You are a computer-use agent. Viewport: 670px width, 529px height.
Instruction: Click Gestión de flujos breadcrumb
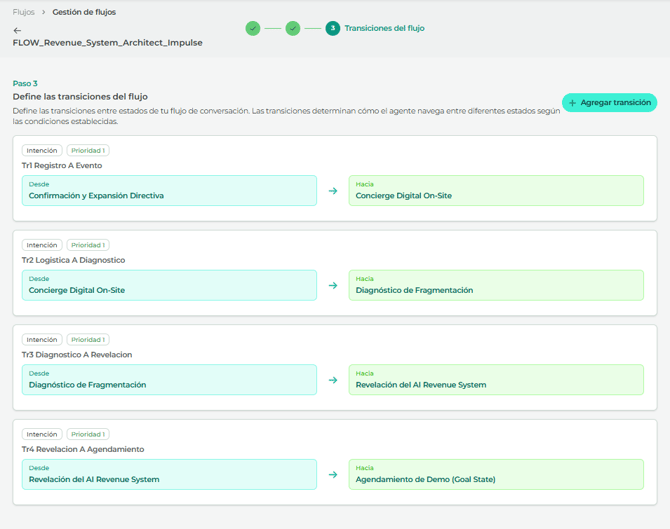click(84, 12)
